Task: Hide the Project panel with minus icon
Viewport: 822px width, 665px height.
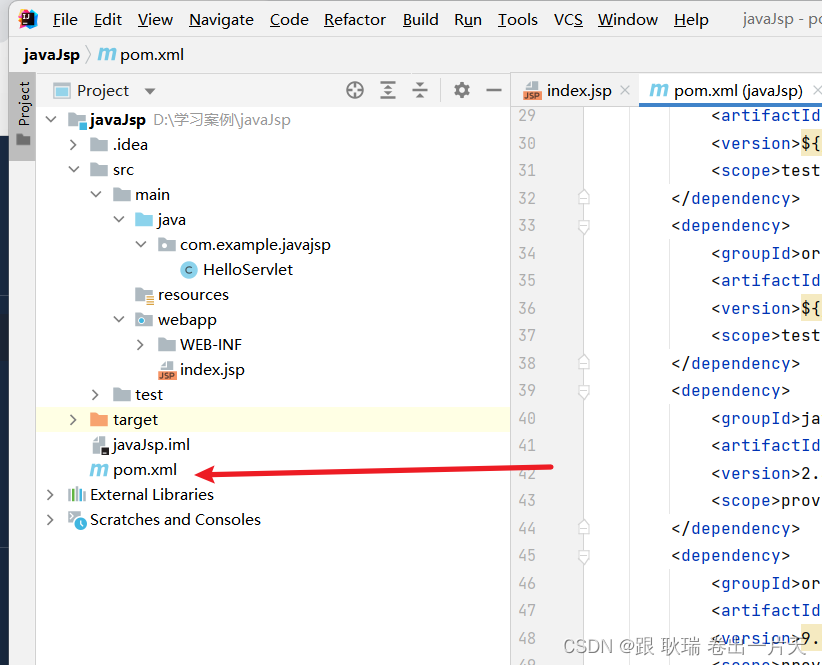Action: (x=494, y=90)
